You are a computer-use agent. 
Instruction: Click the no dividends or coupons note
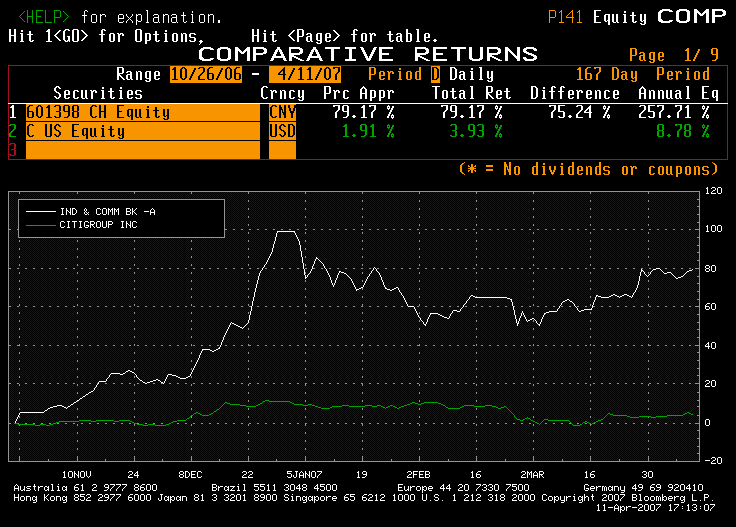pyautogui.click(x=589, y=169)
